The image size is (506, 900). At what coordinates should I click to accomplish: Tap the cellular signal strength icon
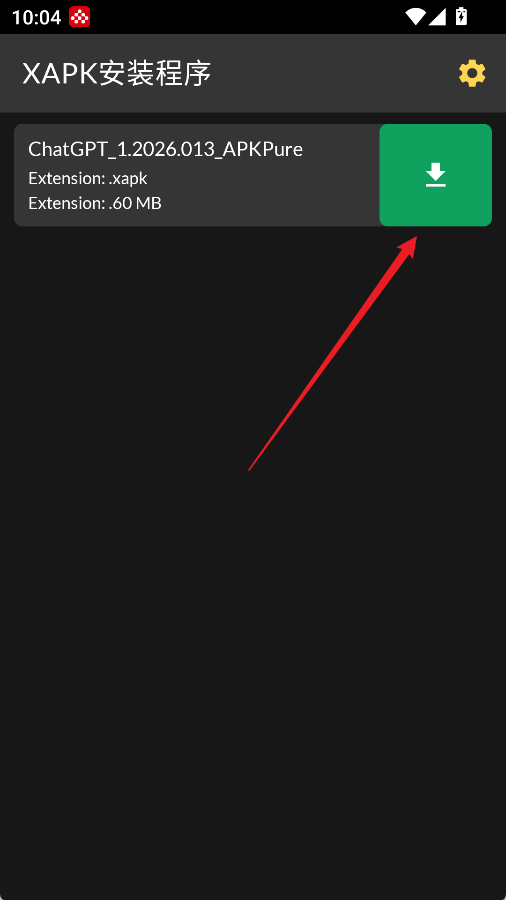437,17
